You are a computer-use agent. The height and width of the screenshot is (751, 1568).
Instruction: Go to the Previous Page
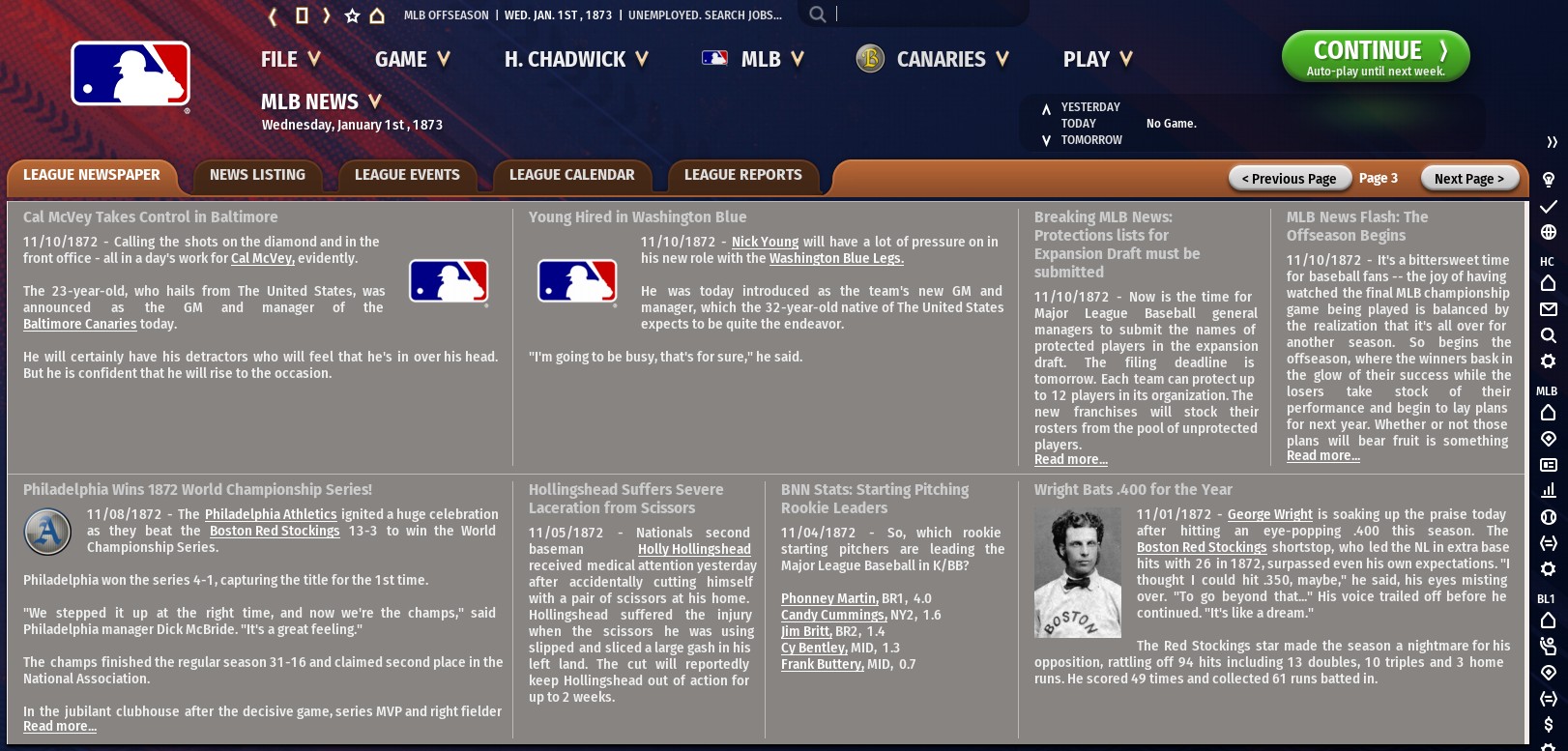pyautogui.click(x=1289, y=179)
